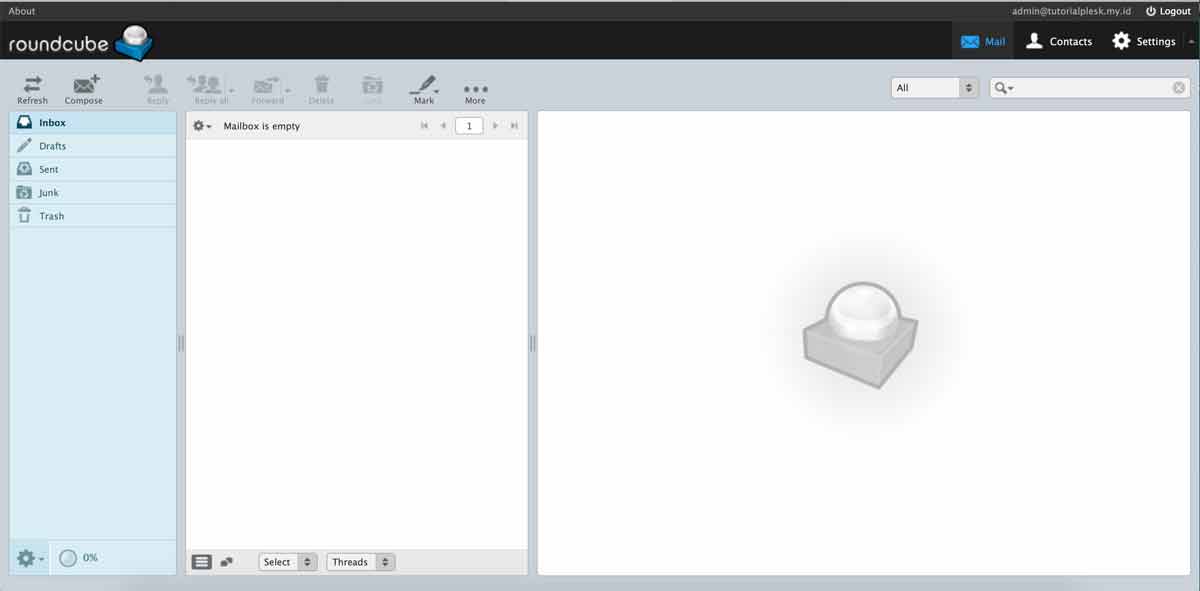
Task: Open the Settings section
Action: coord(1146,41)
